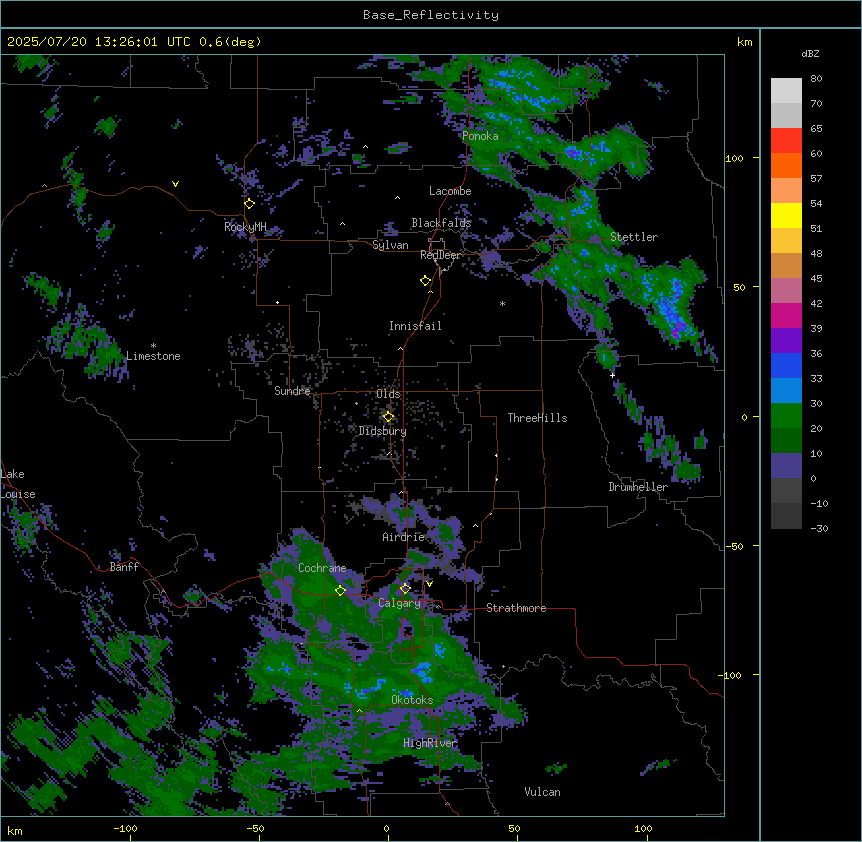The image size is (862, 842).
Task: Click the ThreeHills label
Action: (x=537, y=418)
